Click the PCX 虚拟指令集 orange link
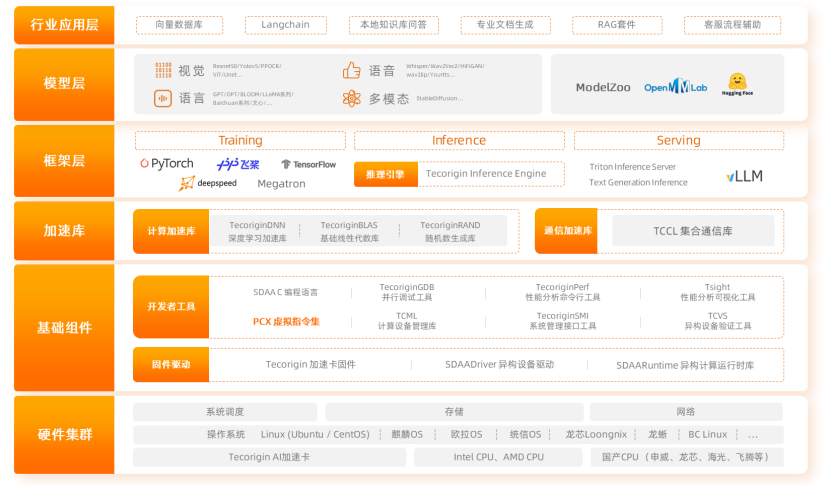 pyautogui.click(x=286, y=322)
